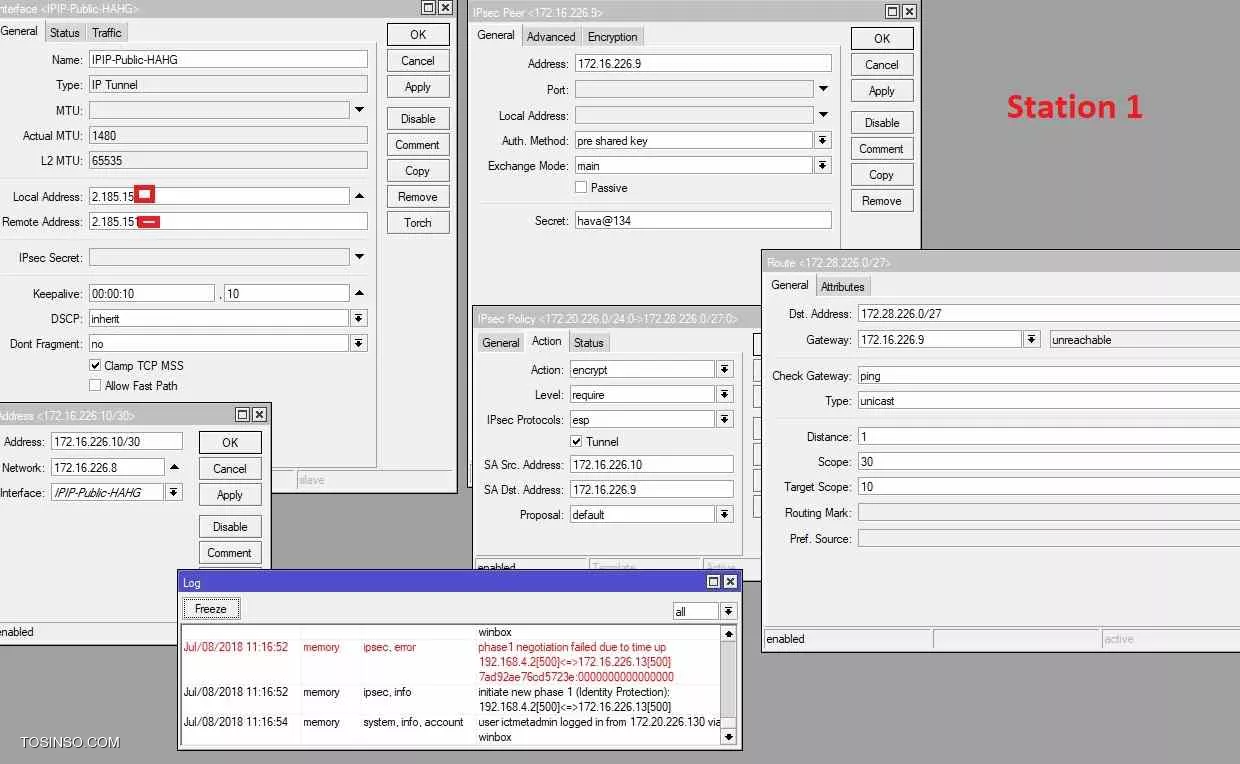Image resolution: width=1240 pixels, height=764 pixels.
Task: Open Auth. Method dropdown
Action: pos(823,140)
